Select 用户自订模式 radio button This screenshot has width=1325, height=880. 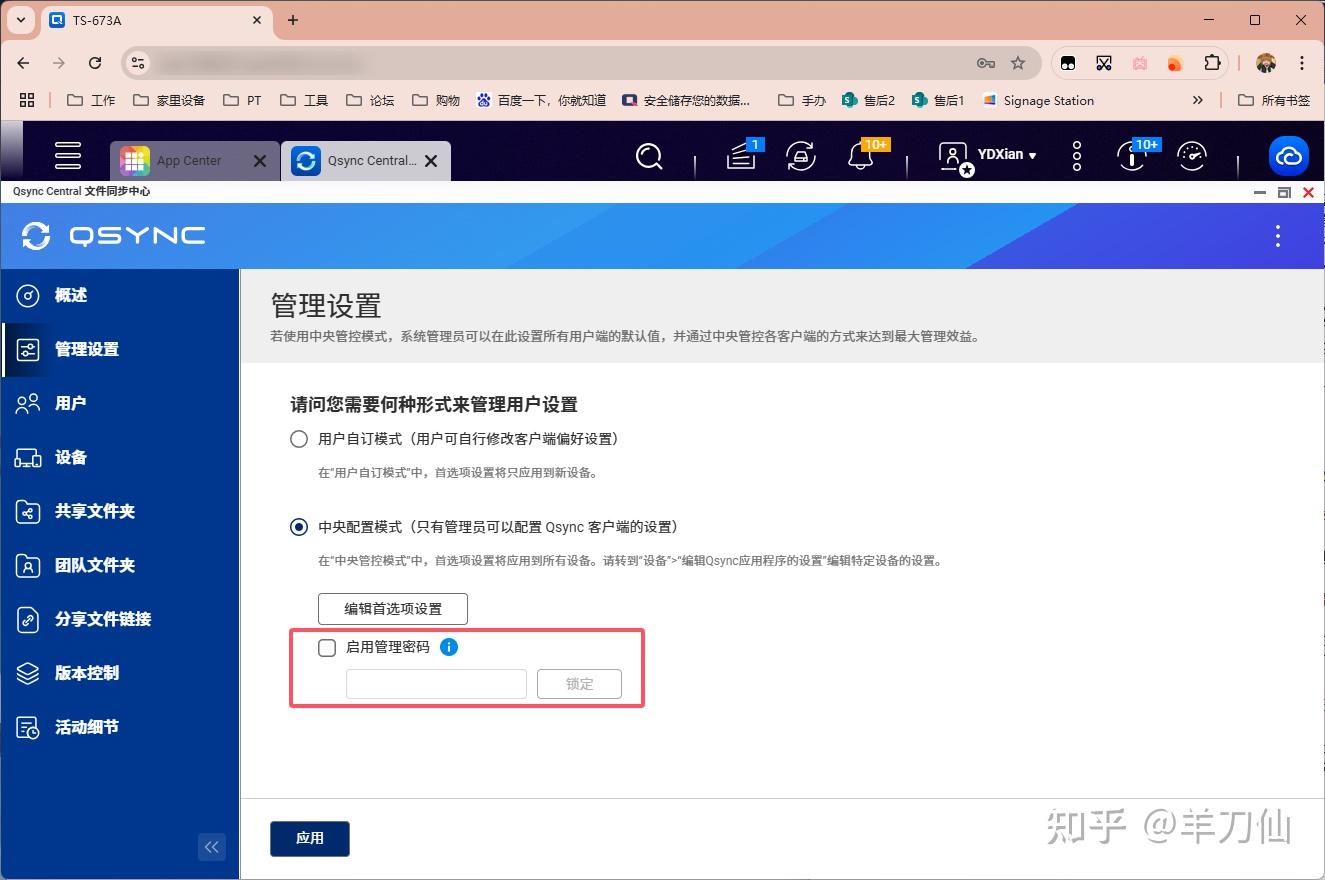298,438
